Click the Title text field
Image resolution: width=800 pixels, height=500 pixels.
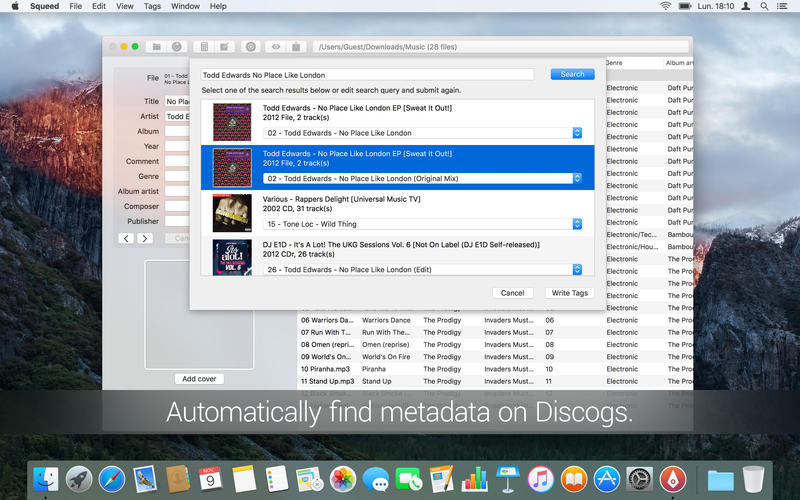pos(177,101)
